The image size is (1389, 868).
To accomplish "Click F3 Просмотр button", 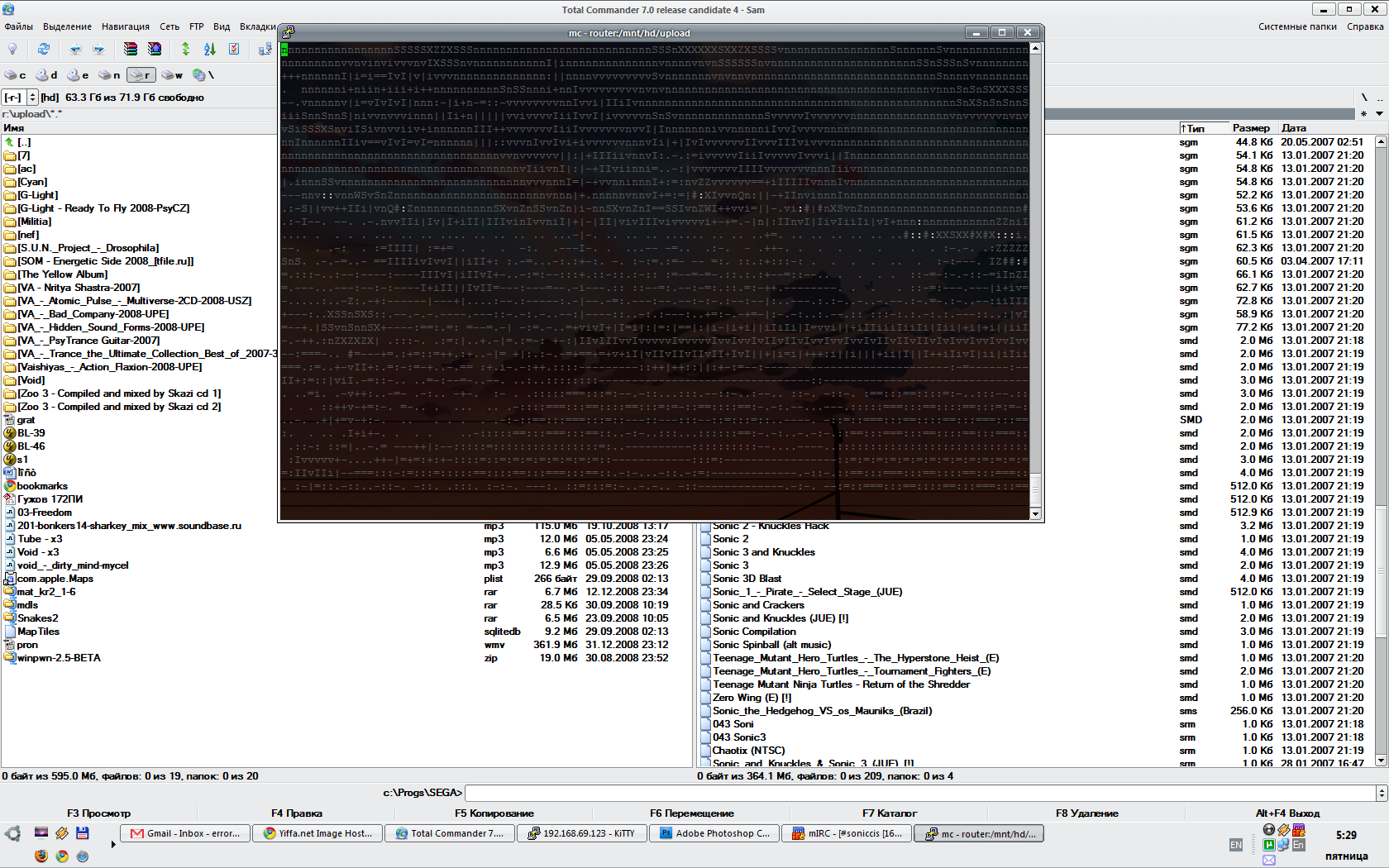I will point(98,813).
